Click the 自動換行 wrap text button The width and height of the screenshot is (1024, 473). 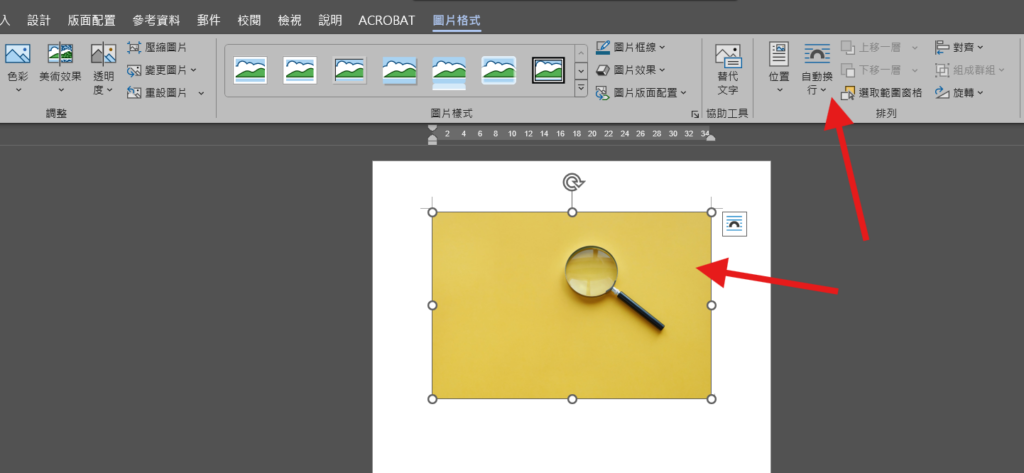tap(816, 66)
